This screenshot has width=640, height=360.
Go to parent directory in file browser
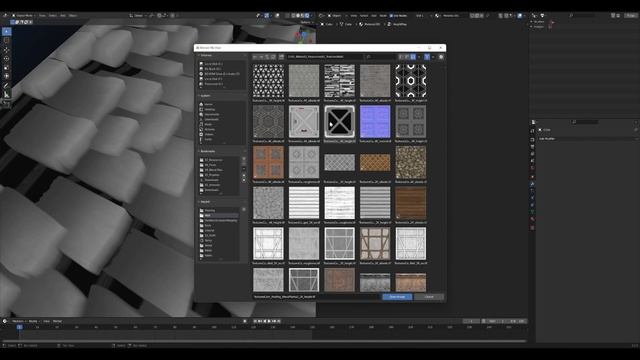(267, 57)
